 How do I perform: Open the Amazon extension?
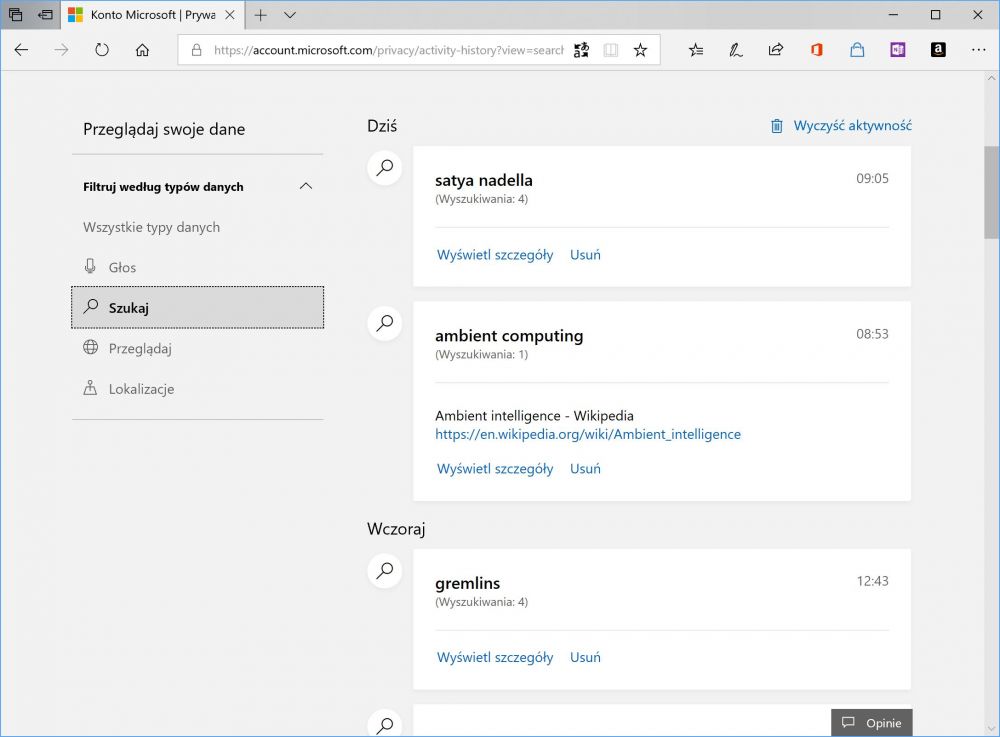coord(938,50)
